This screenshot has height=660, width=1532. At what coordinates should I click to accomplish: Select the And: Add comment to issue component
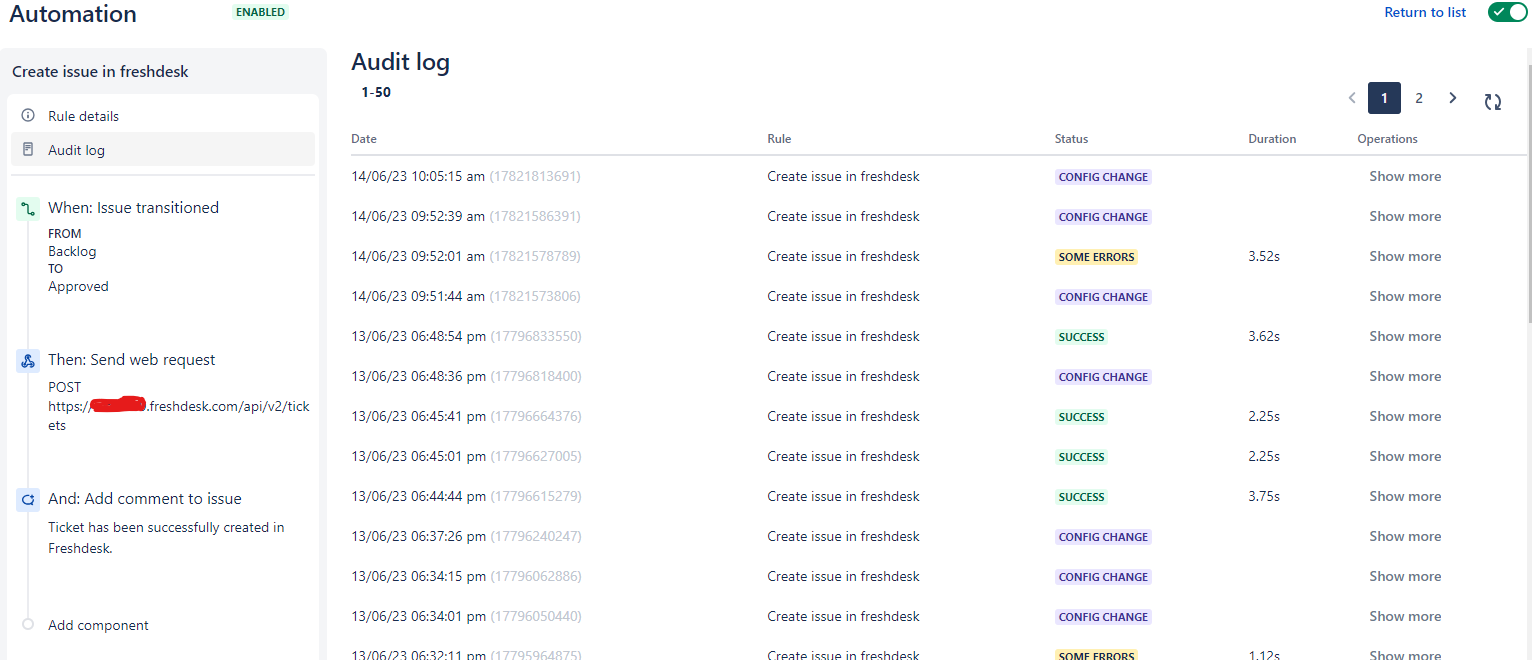(145, 499)
